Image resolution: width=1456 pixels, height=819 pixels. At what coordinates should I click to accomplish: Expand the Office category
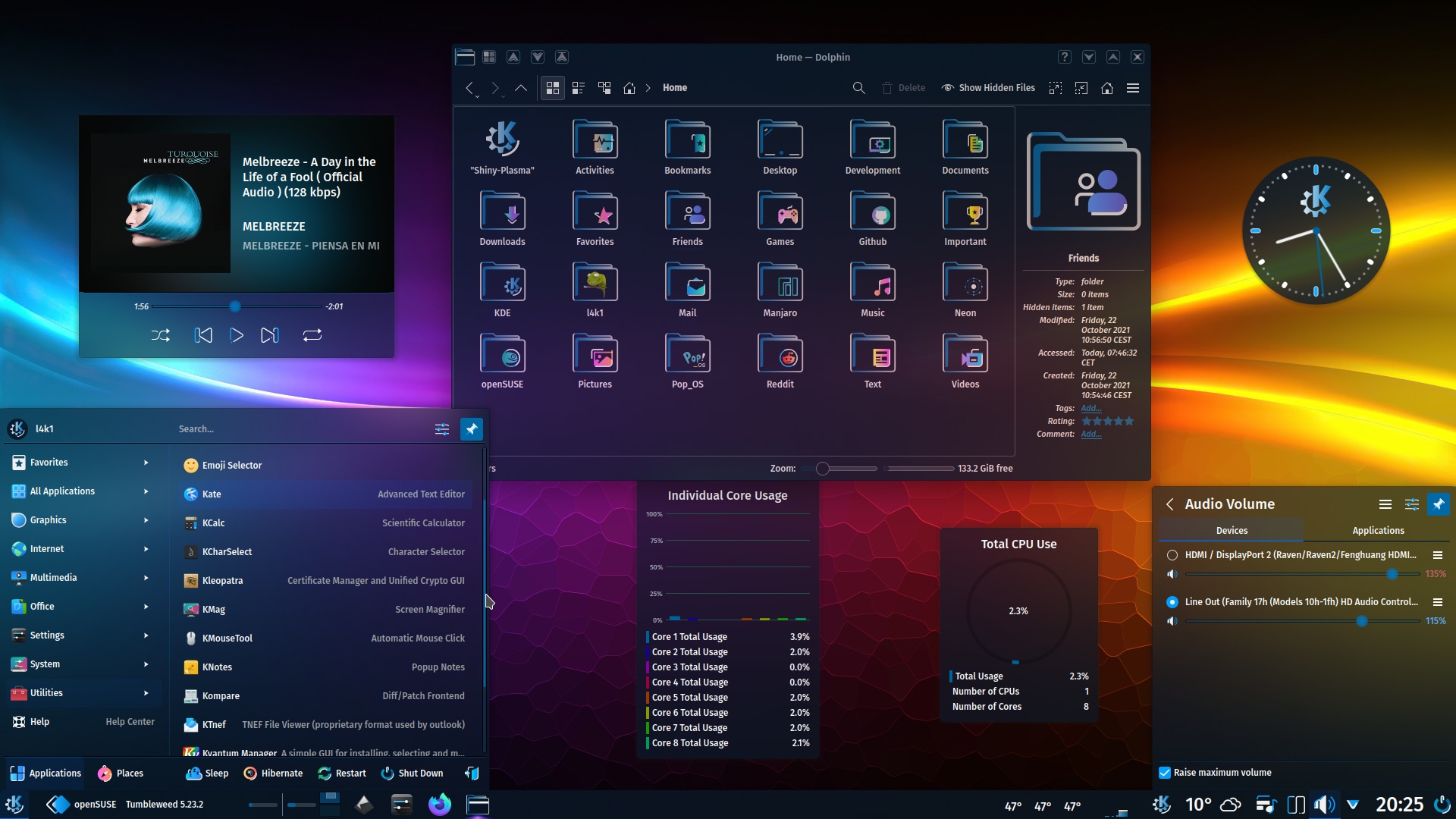tap(81, 607)
